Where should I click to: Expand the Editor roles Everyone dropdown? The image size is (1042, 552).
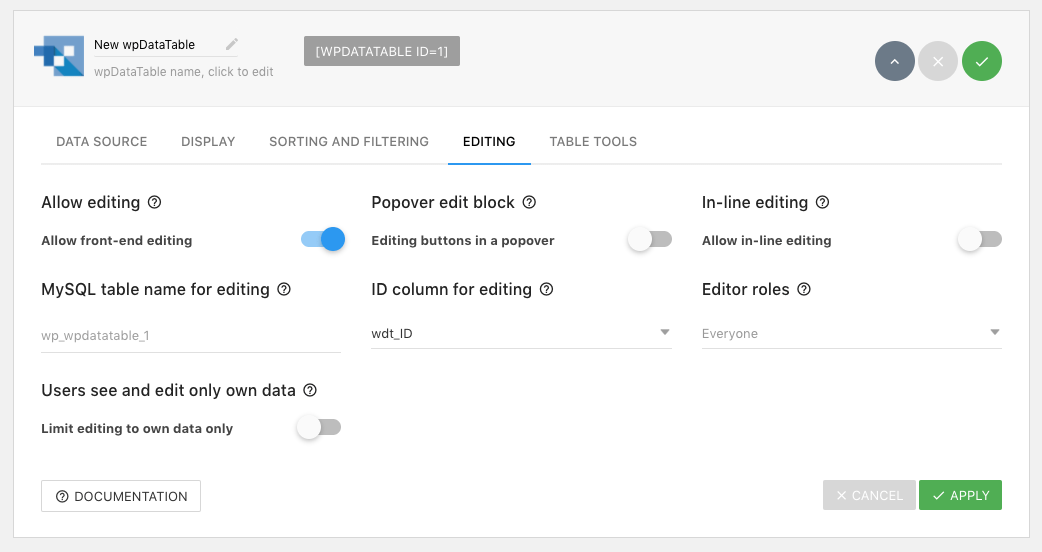[x=851, y=333]
